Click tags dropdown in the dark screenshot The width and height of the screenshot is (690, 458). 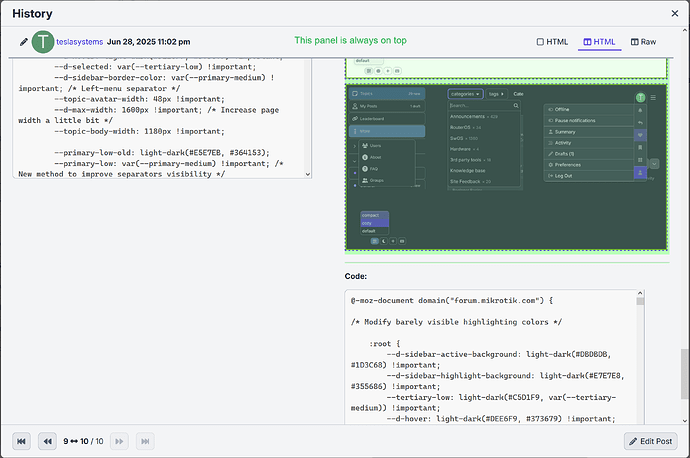[x=496, y=93]
